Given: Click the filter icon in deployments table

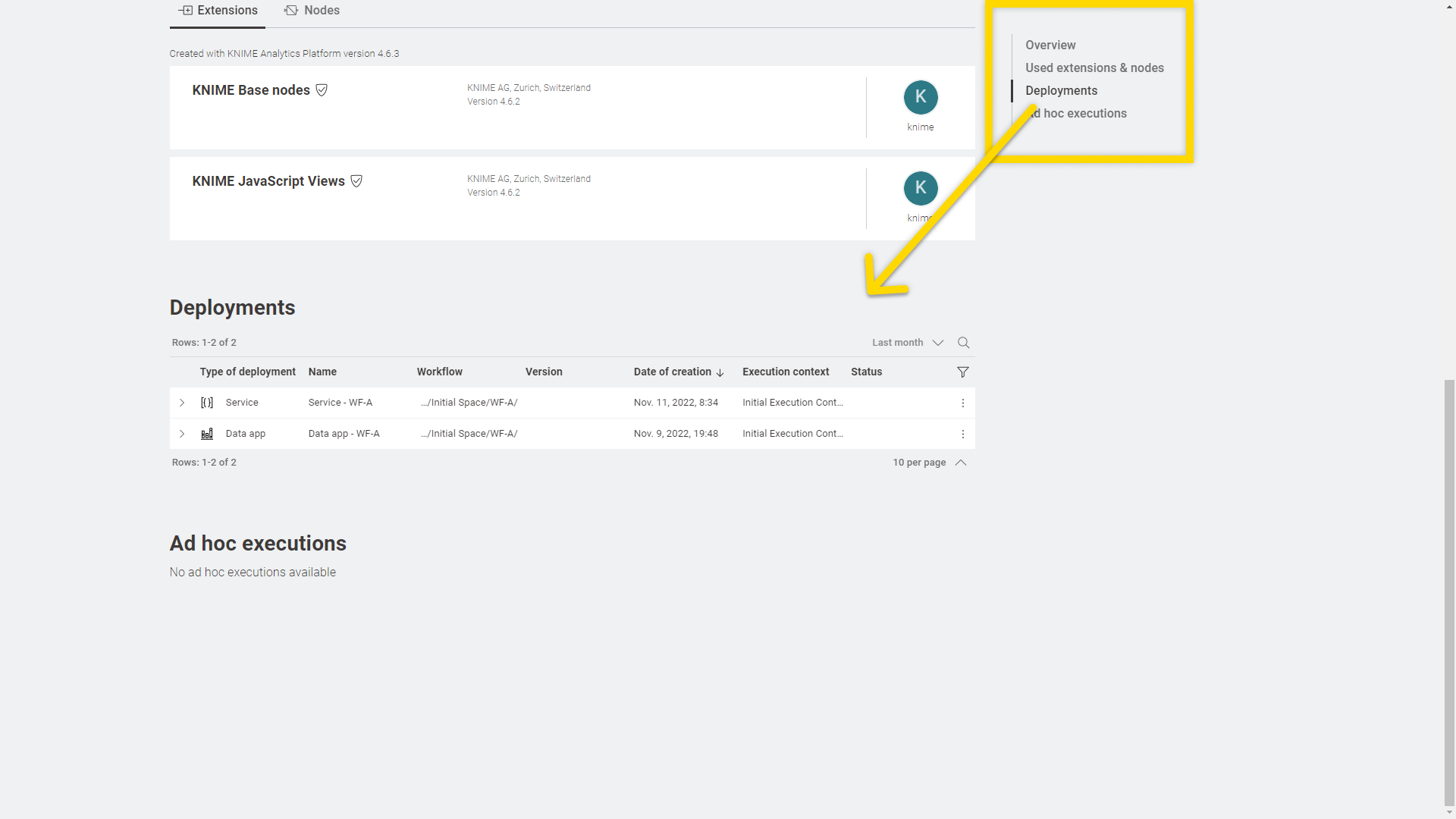Looking at the screenshot, I should 963,372.
